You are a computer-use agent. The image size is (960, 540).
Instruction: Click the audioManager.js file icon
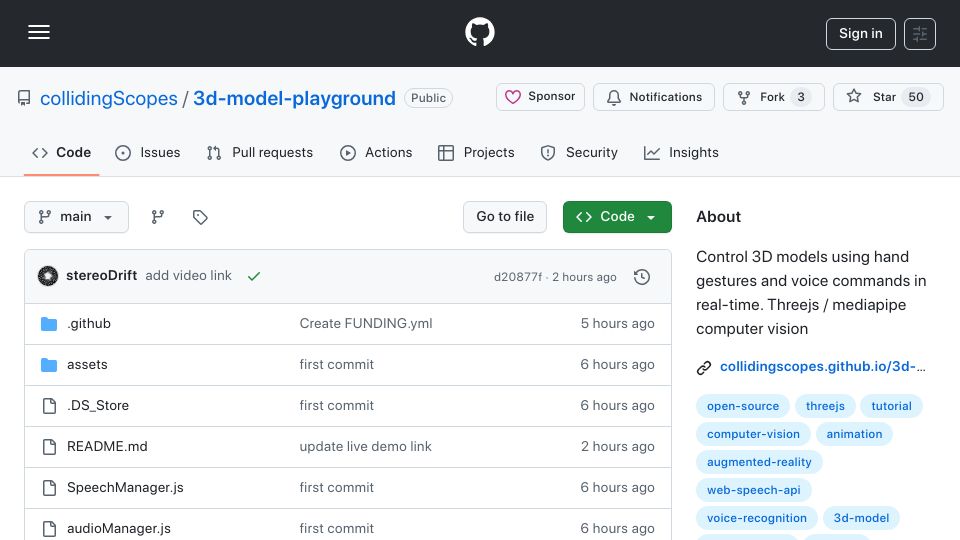click(x=49, y=529)
